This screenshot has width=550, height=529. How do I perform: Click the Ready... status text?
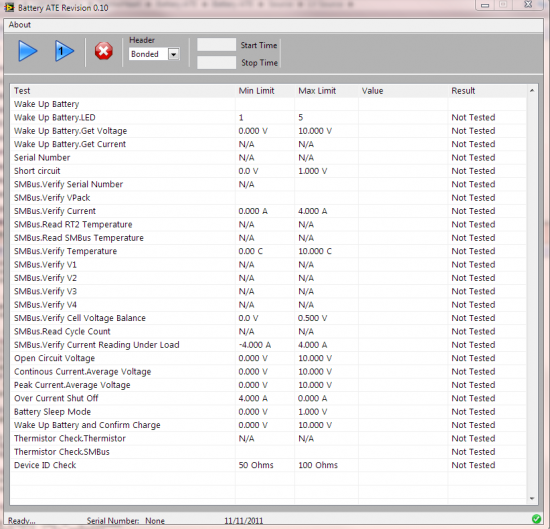click(22, 521)
